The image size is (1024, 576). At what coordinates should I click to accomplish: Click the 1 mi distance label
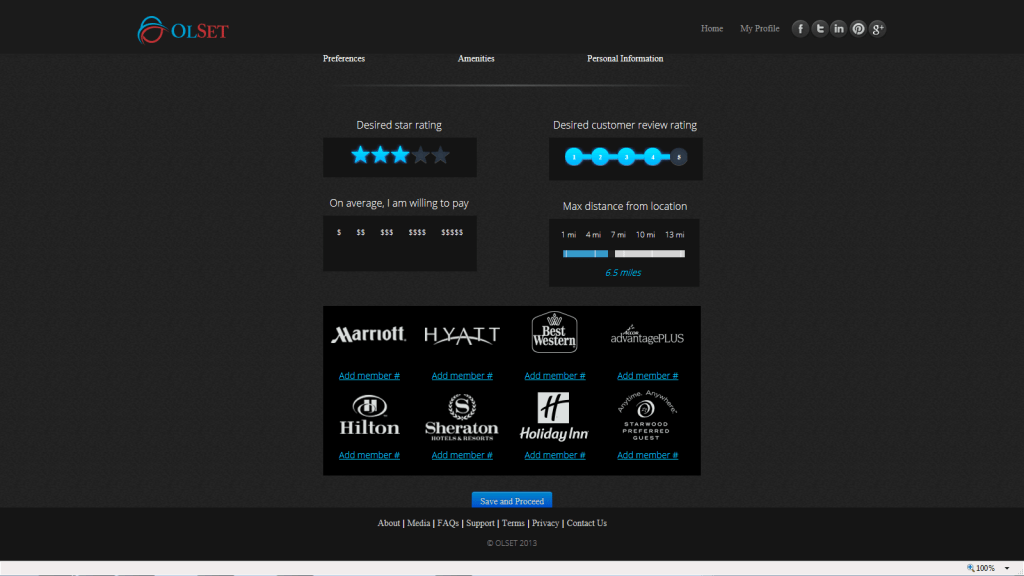(568, 235)
